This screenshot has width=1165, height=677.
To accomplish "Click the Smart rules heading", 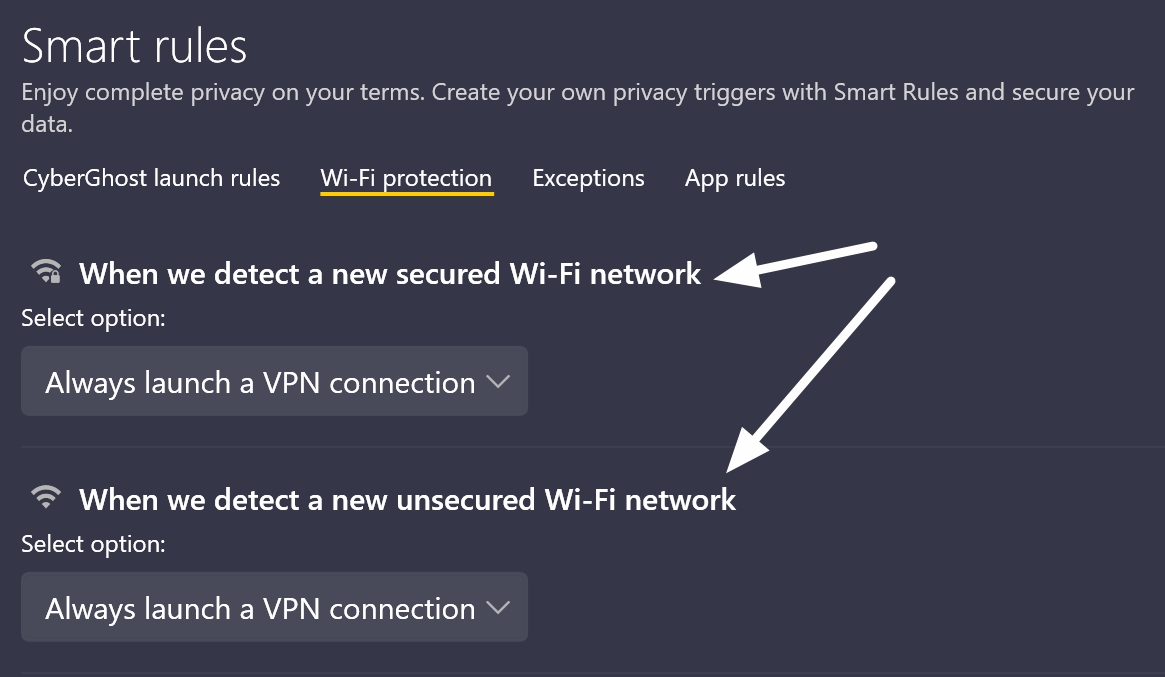I will pos(134,46).
